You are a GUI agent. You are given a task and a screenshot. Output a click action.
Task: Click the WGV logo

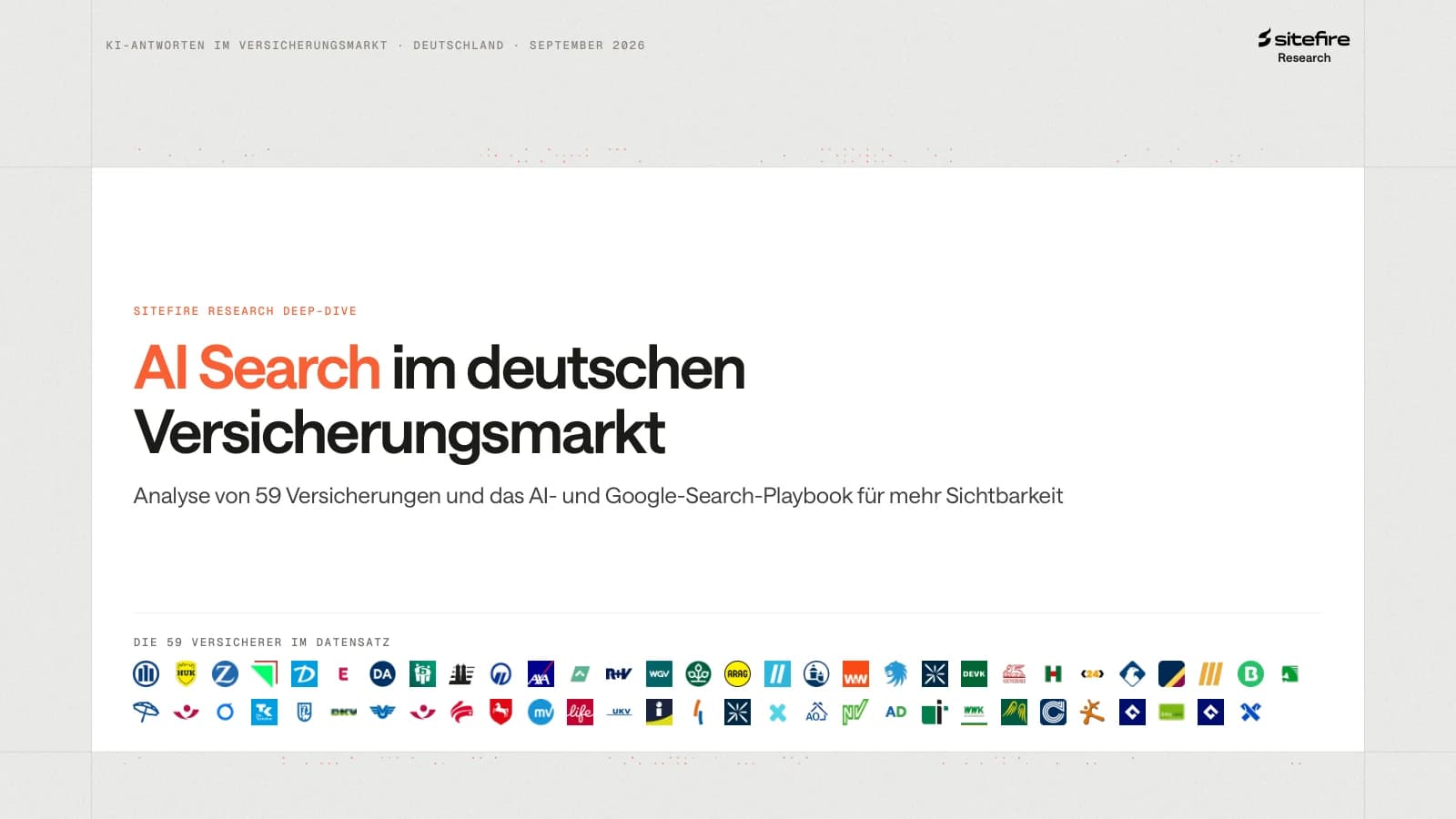point(659,673)
